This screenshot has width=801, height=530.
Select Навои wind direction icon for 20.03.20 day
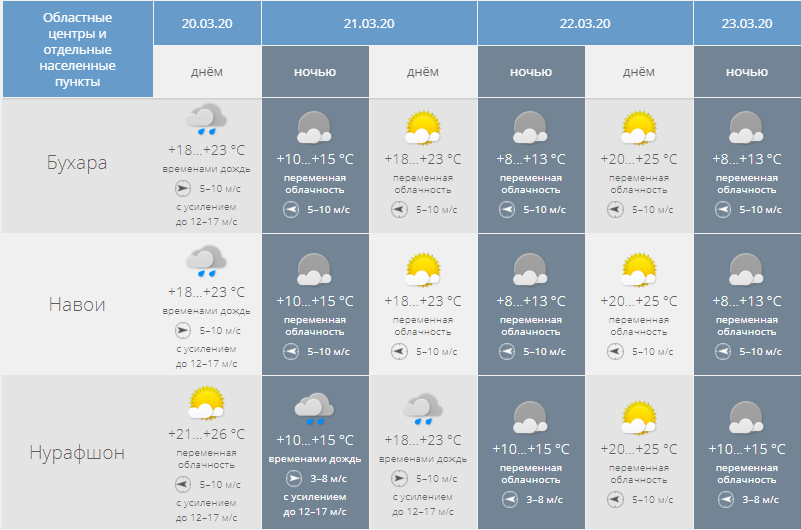[183, 330]
